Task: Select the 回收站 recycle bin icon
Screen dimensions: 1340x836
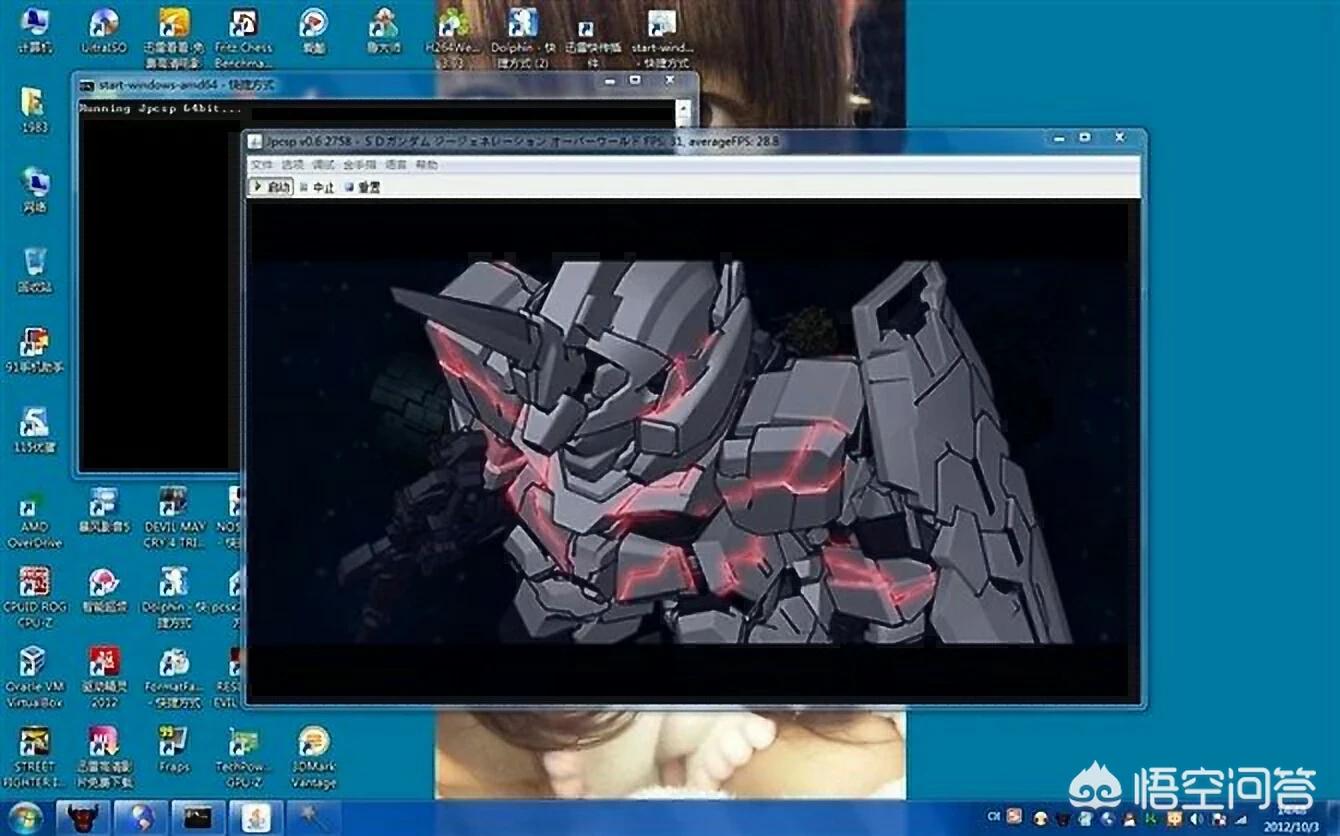Action: 34,270
